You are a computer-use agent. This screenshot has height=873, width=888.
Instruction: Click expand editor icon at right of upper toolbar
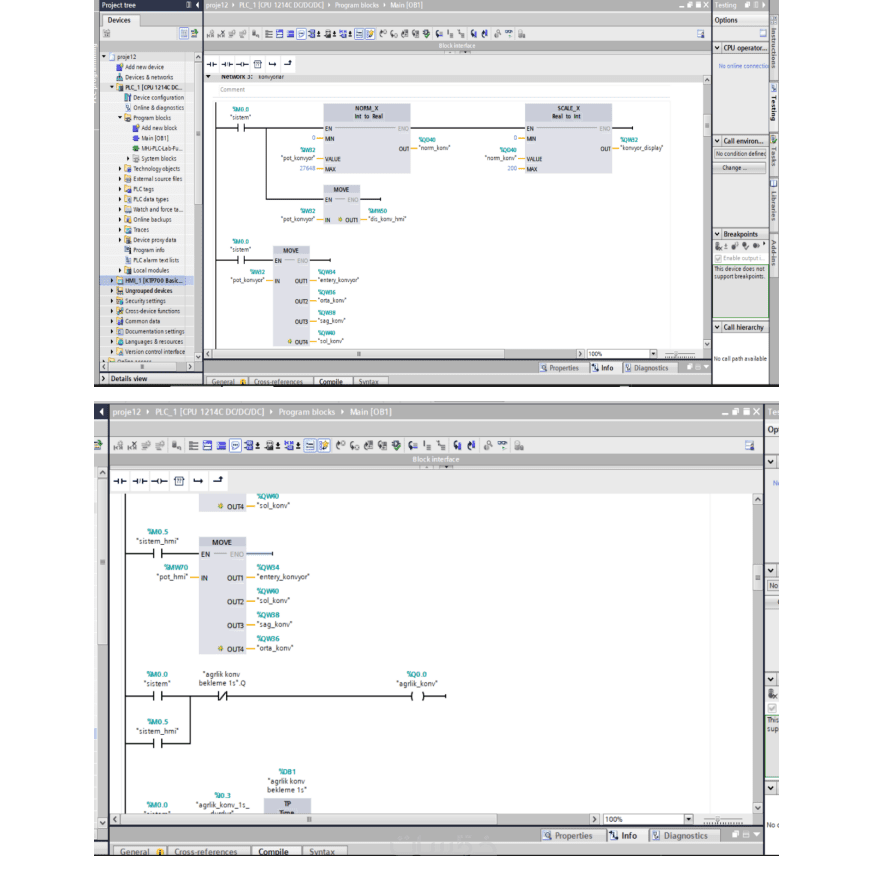click(701, 34)
